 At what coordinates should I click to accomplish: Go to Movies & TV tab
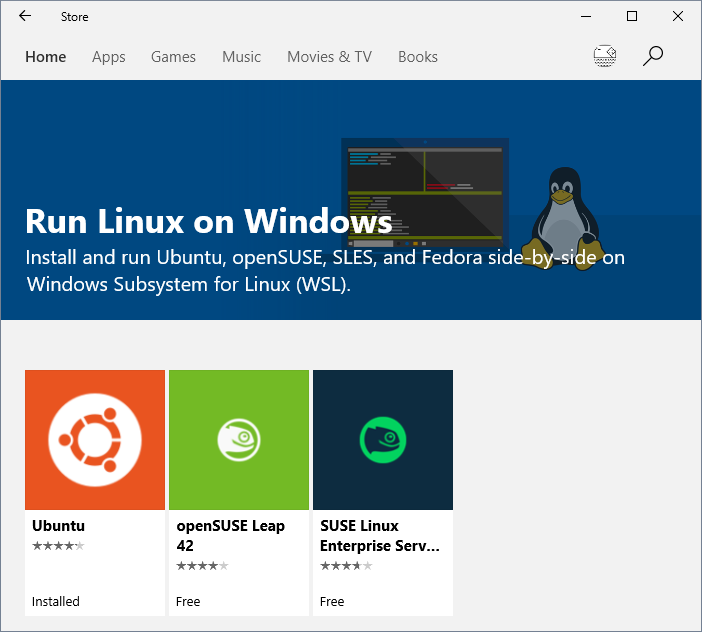330,57
